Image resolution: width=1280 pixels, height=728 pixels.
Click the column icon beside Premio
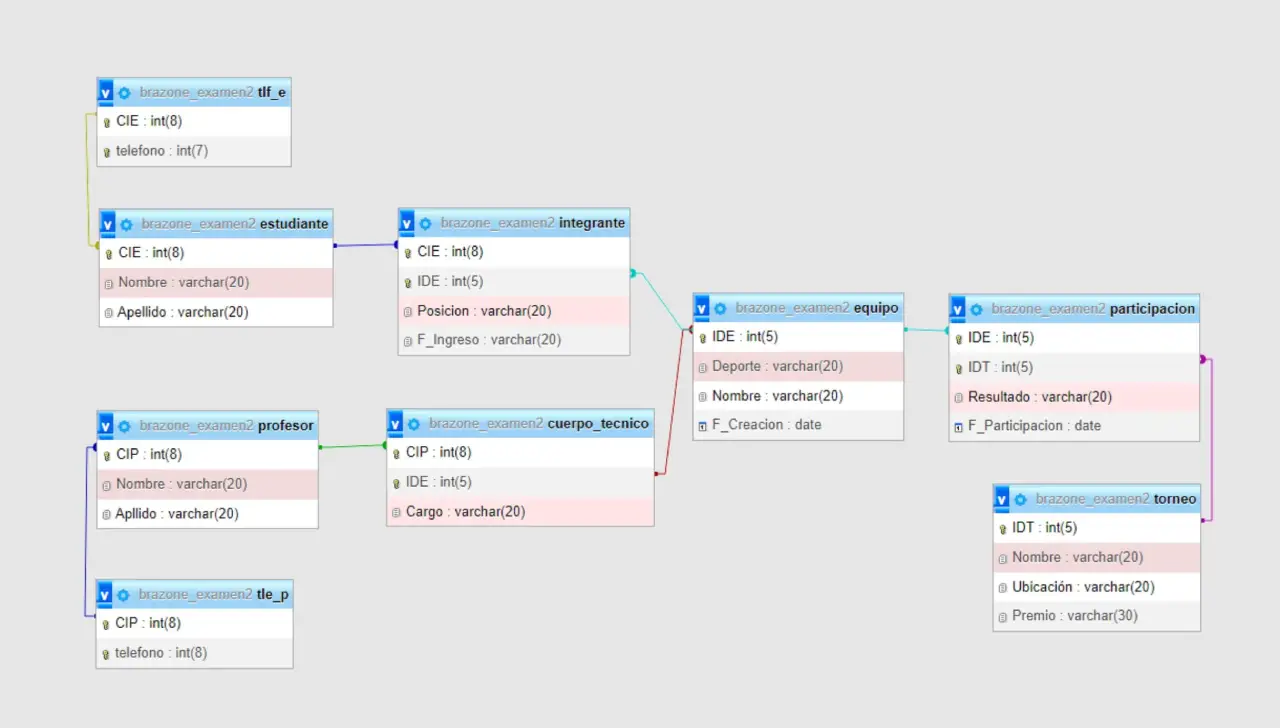pyautogui.click(x=1002, y=617)
